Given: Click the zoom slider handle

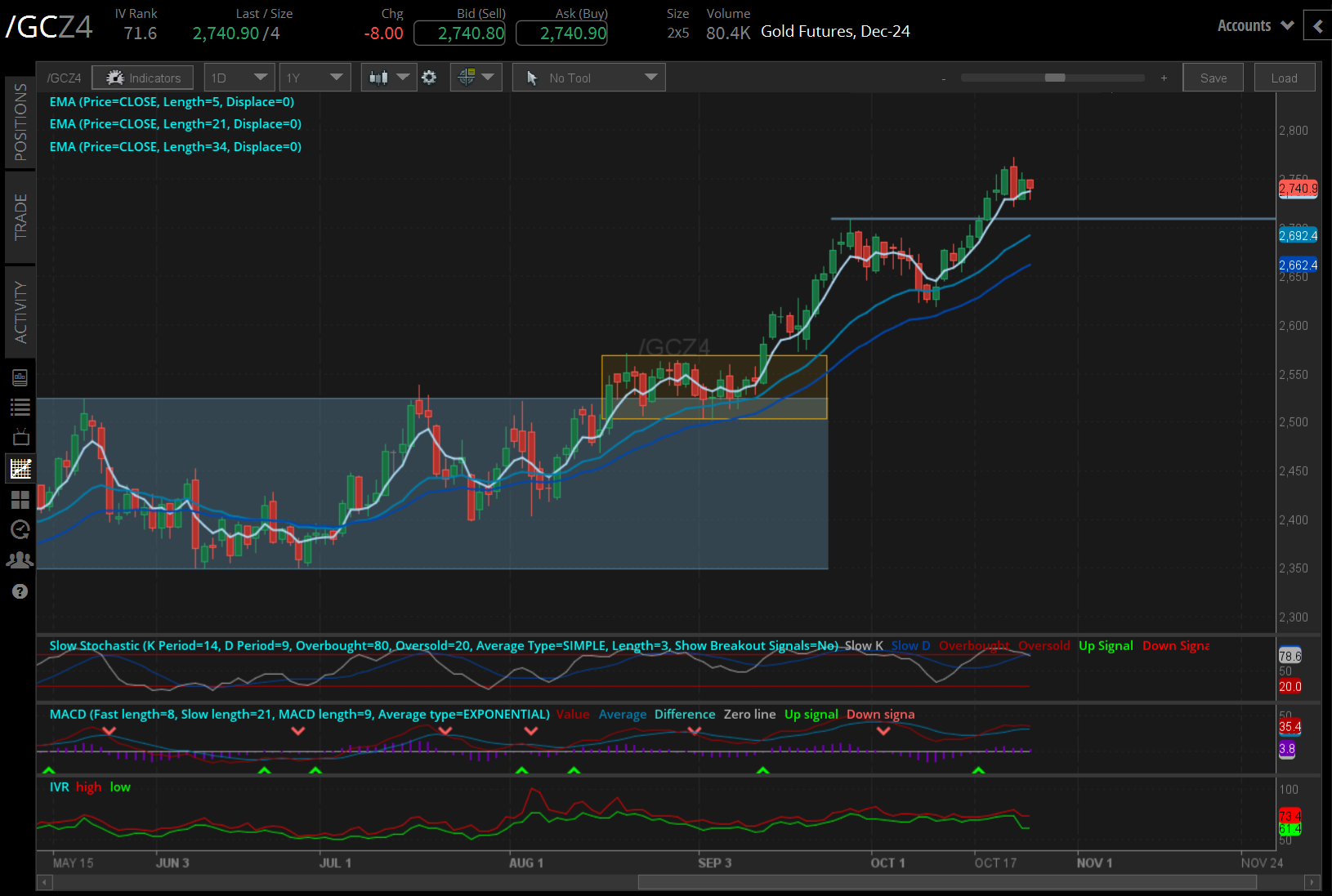Looking at the screenshot, I should (x=1055, y=78).
